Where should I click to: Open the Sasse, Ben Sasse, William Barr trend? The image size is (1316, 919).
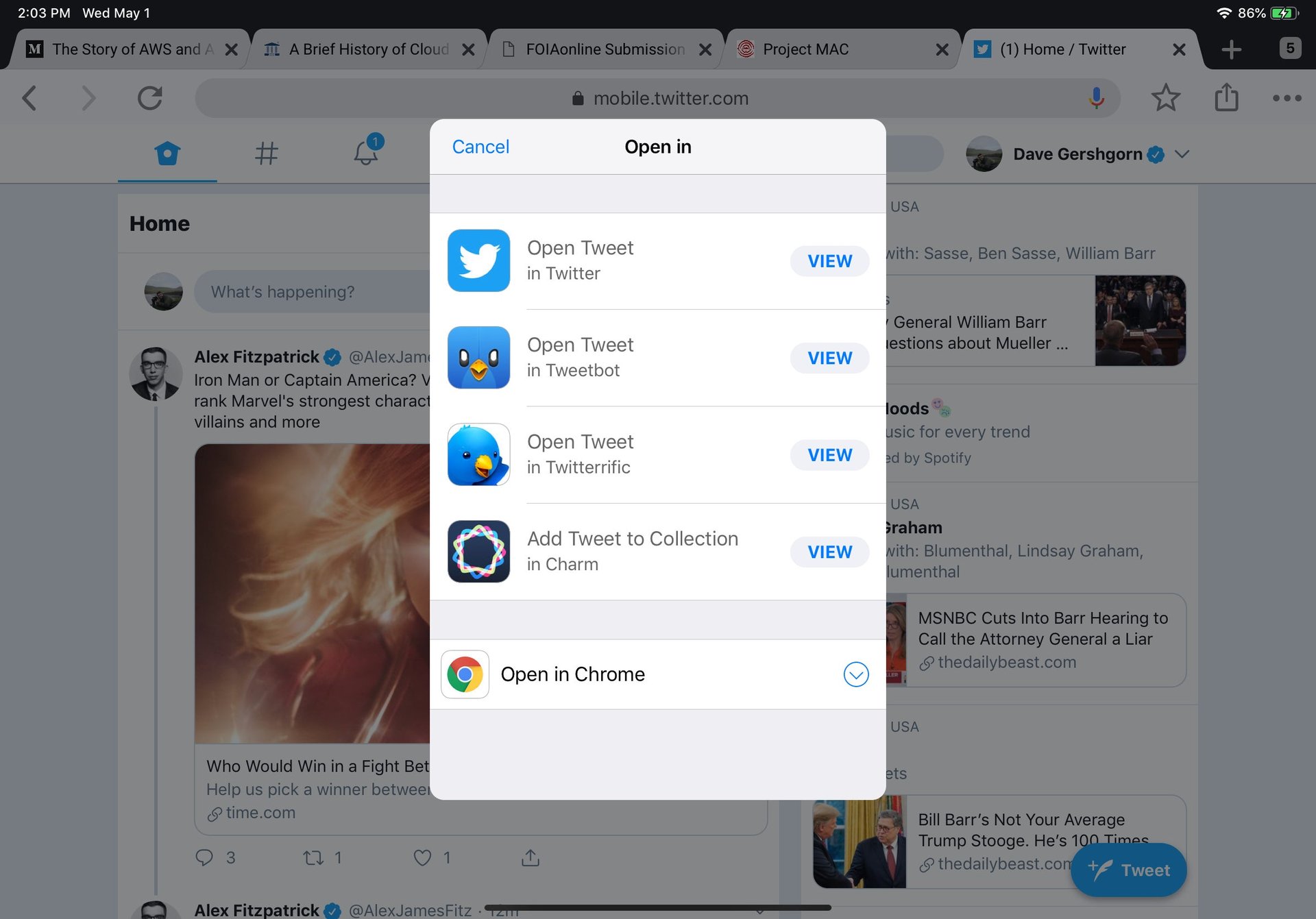click(x=1020, y=254)
